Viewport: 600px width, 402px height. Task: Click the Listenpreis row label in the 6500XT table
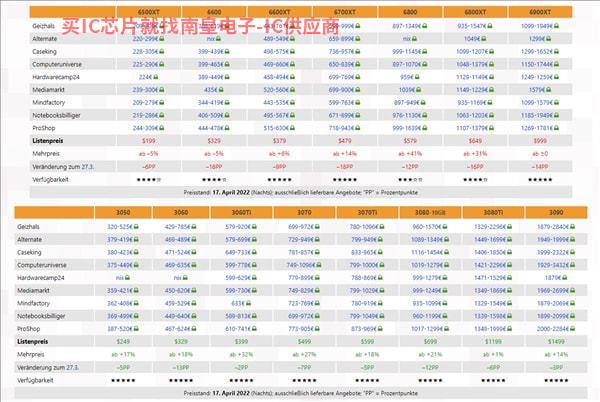tap(48, 141)
